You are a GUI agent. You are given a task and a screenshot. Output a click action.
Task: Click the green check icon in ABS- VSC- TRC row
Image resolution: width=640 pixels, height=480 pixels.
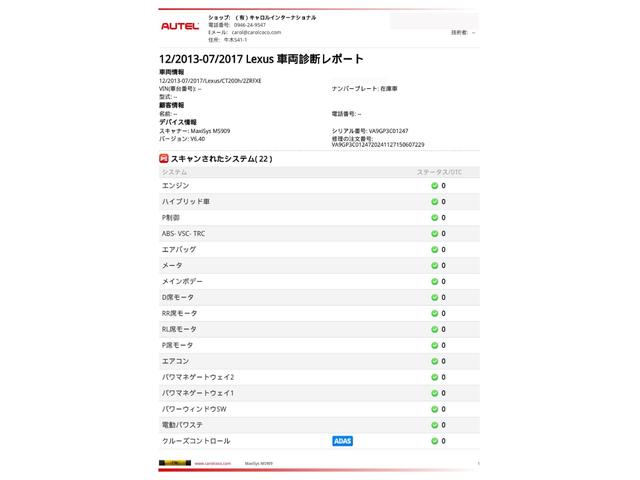coord(435,233)
